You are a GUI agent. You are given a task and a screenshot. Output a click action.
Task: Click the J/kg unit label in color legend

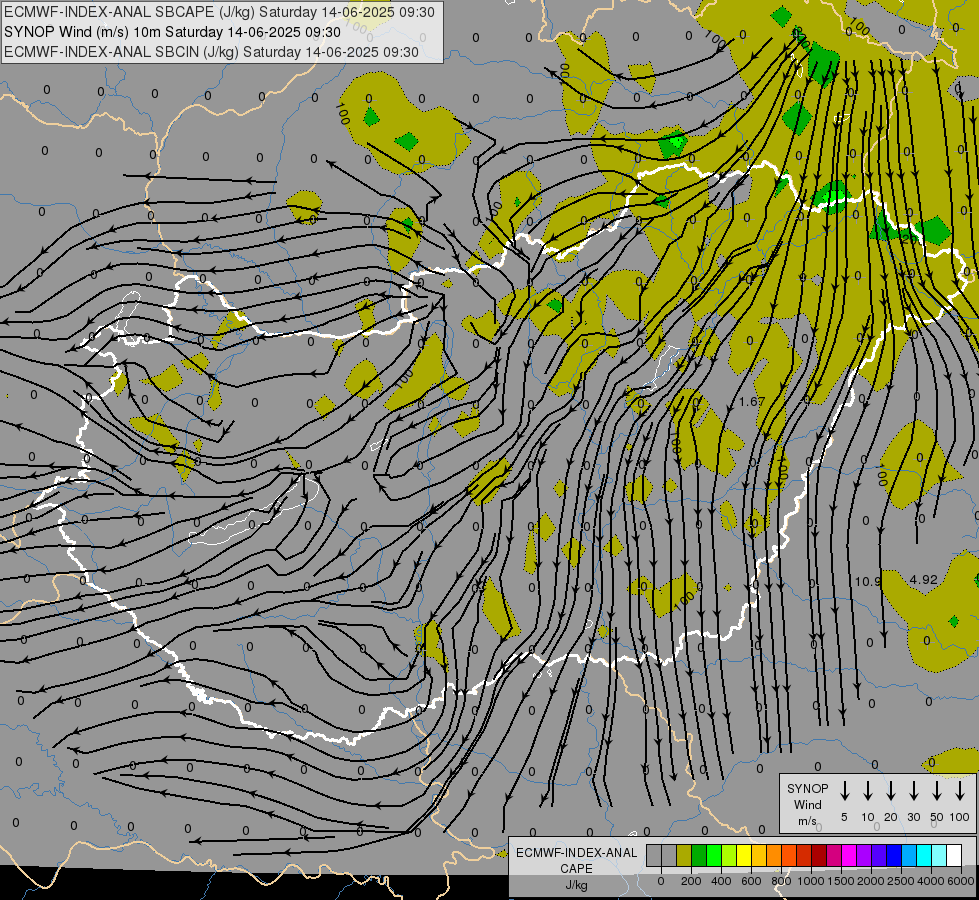pyautogui.click(x=576, y=885)
